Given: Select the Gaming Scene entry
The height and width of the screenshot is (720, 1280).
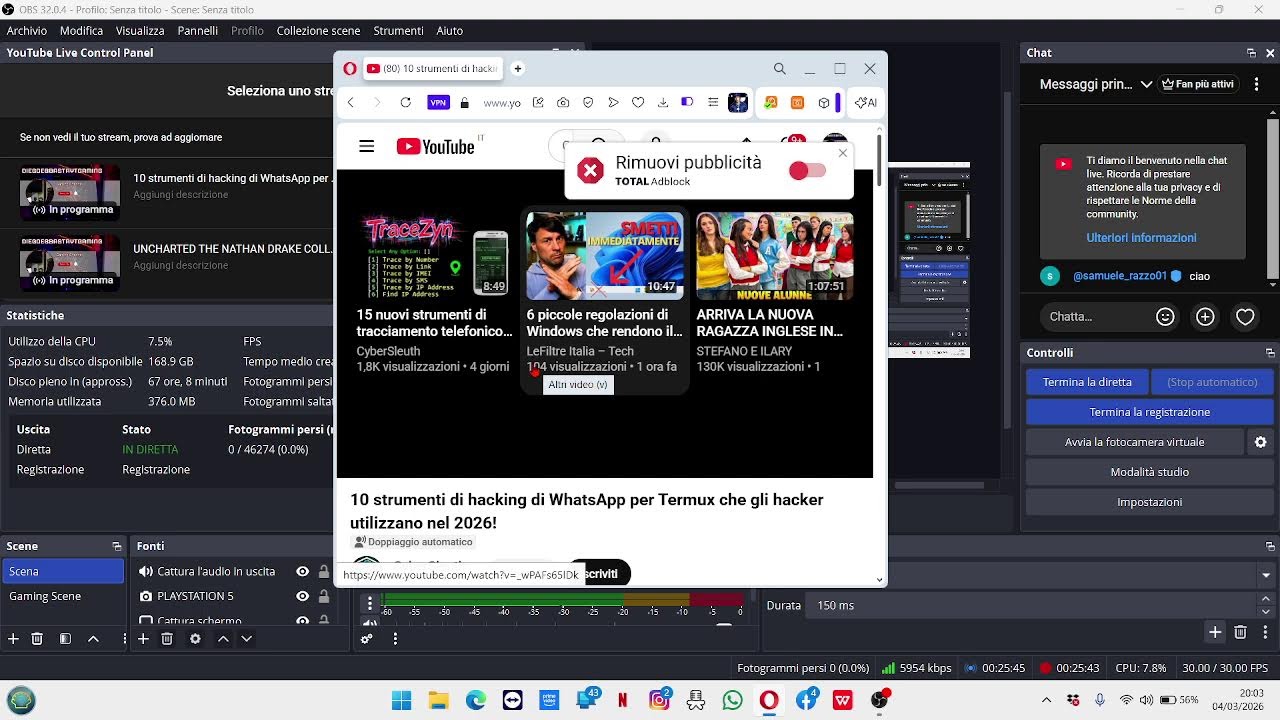Looking at the screenshot, I should 62,596.
